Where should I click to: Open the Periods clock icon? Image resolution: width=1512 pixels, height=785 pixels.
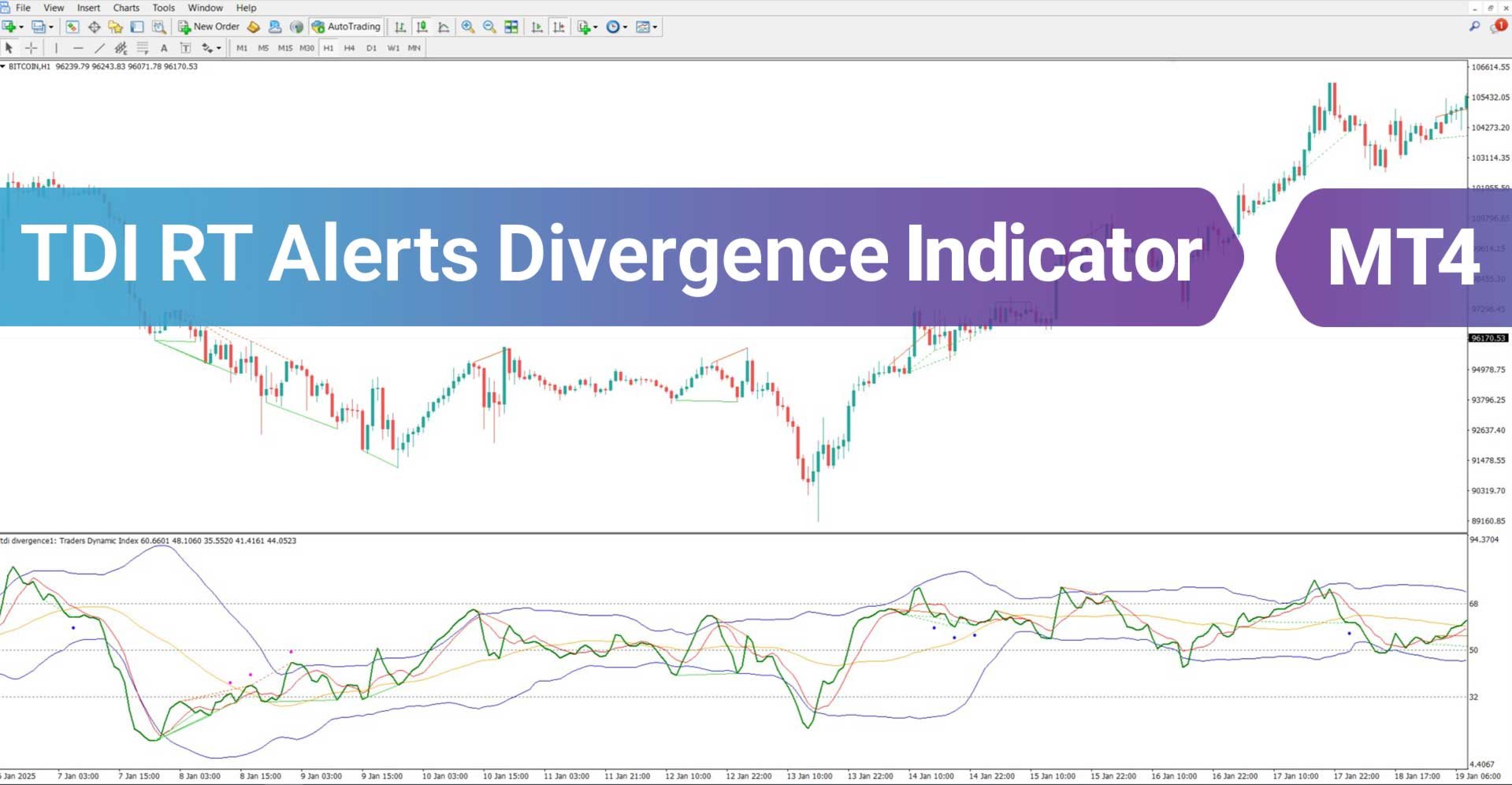point(613,27)
